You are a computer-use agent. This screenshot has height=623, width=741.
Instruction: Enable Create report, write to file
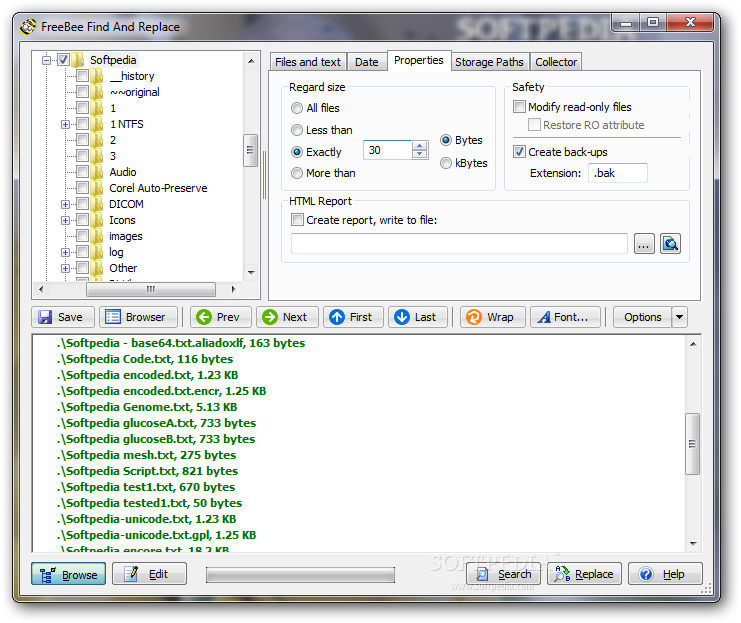click(x=297, y=220)
